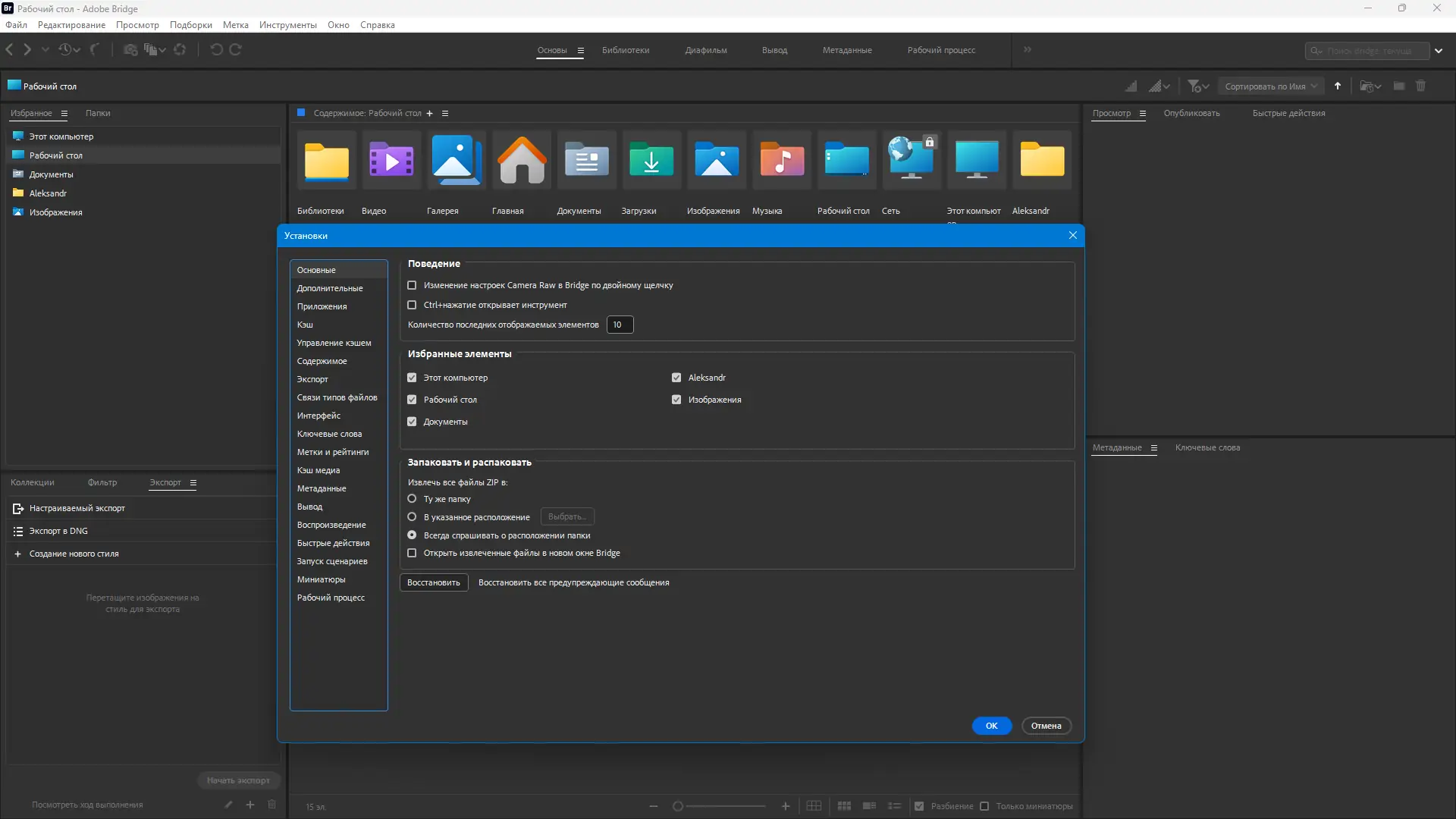Click the grid lock icon in status bar
This screenshot has width=1456, height=819.
(x=814, y=806)
